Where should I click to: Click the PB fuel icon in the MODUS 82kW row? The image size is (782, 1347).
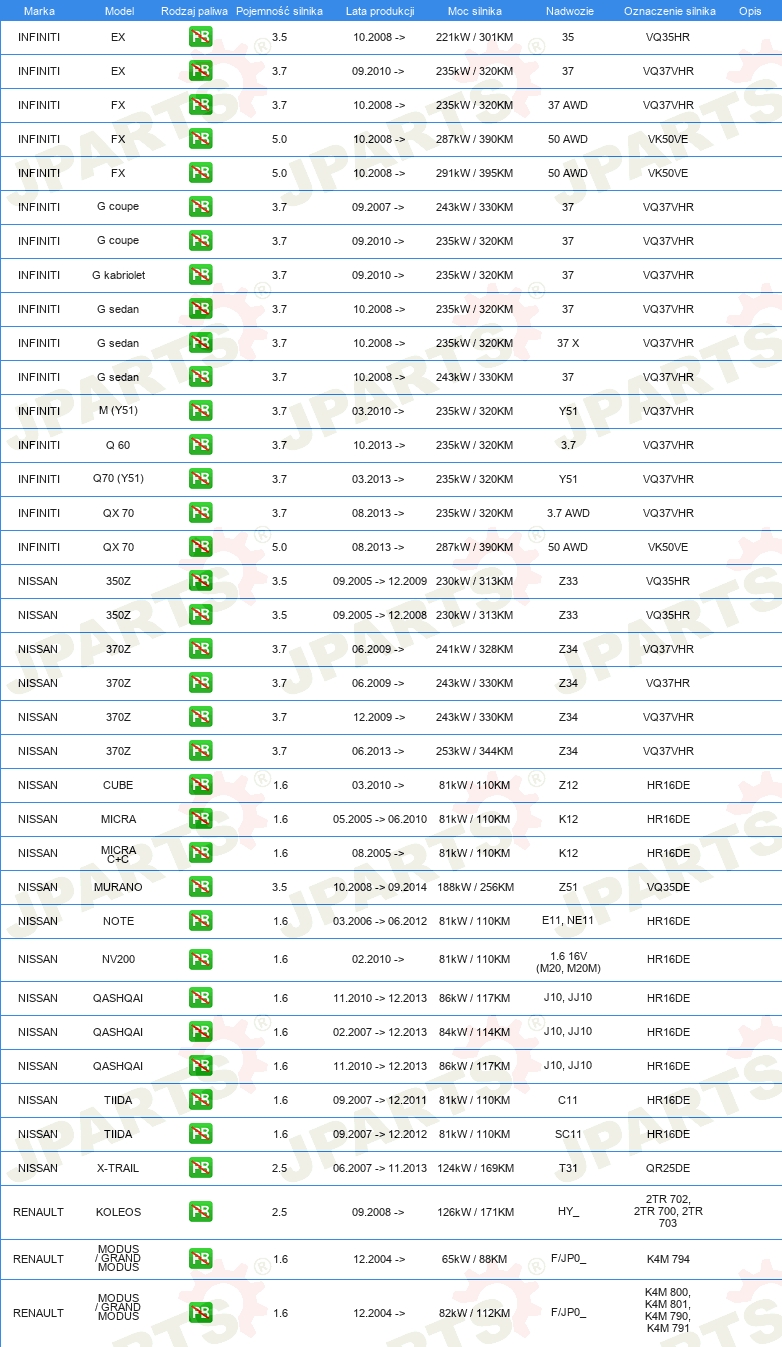(x=200, y=1313)
